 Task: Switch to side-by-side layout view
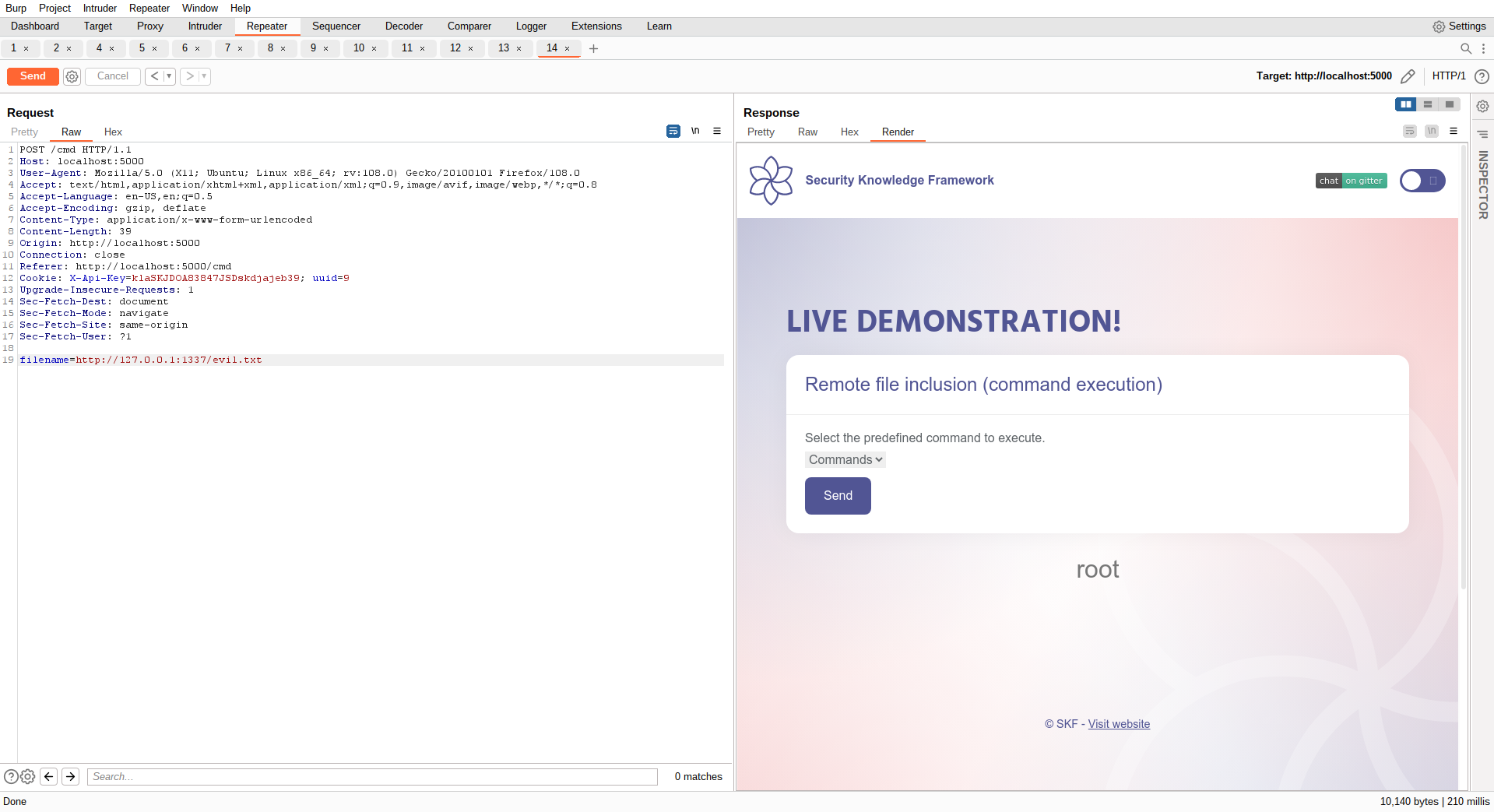click(x=1405, y=104)
